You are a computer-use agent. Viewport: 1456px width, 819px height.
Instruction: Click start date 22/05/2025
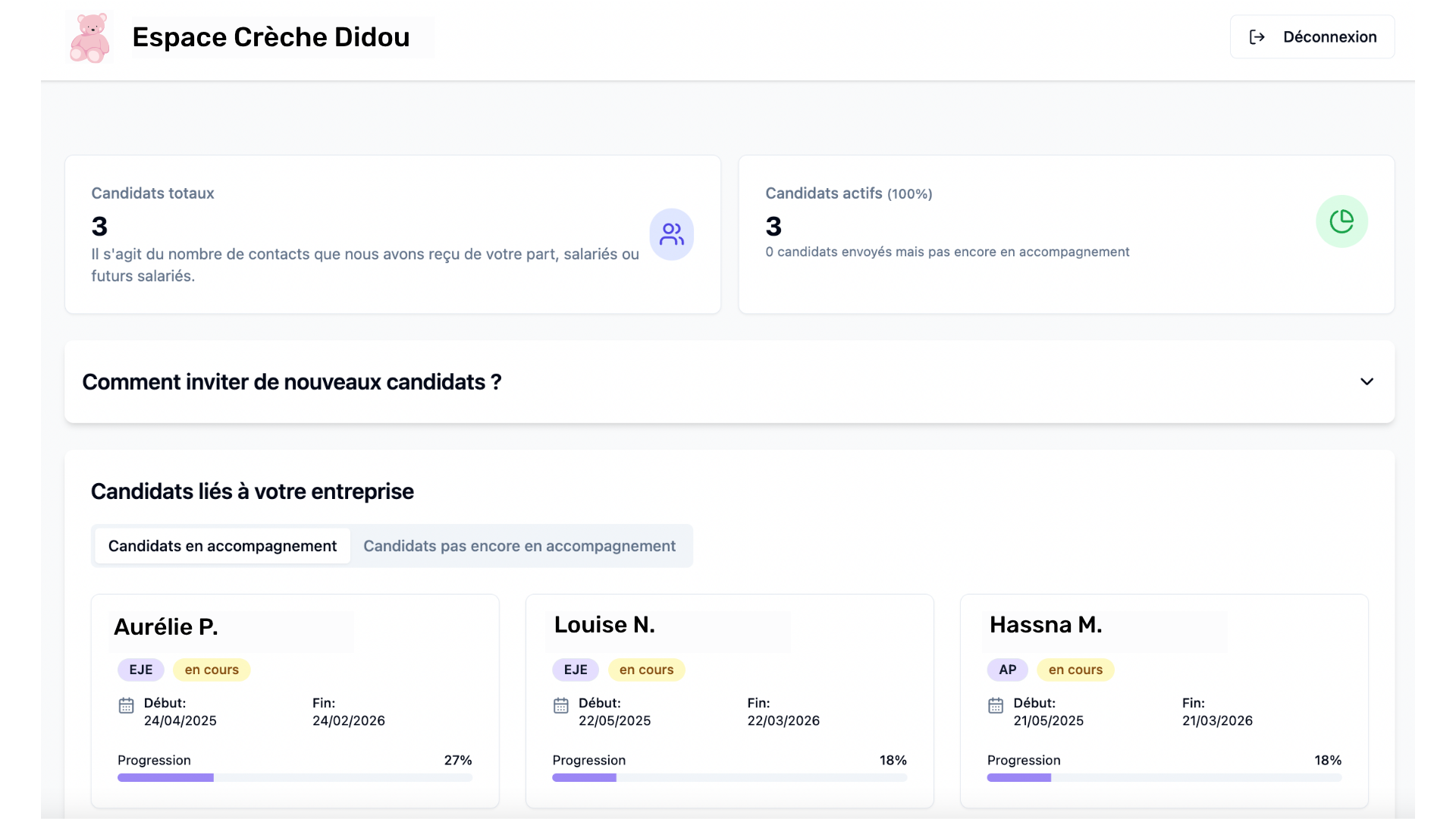615,720
